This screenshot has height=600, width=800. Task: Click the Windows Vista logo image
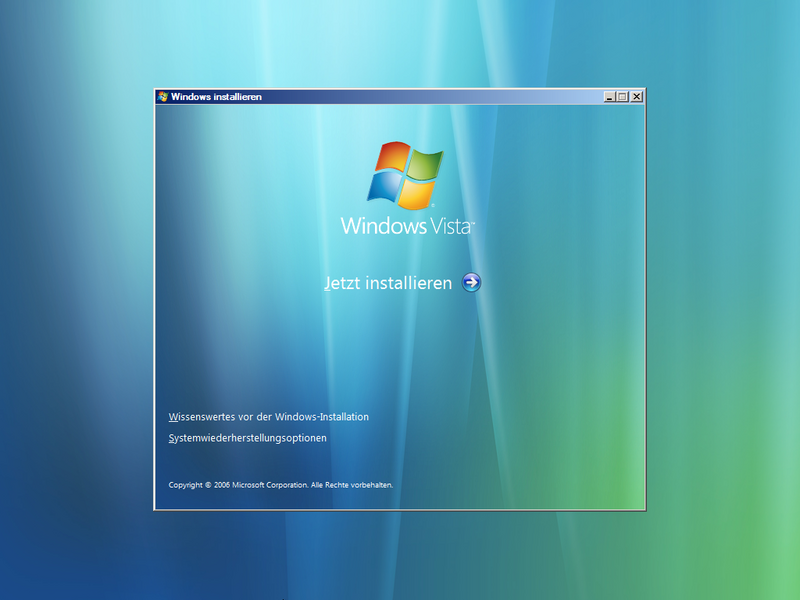click(405, 176)
